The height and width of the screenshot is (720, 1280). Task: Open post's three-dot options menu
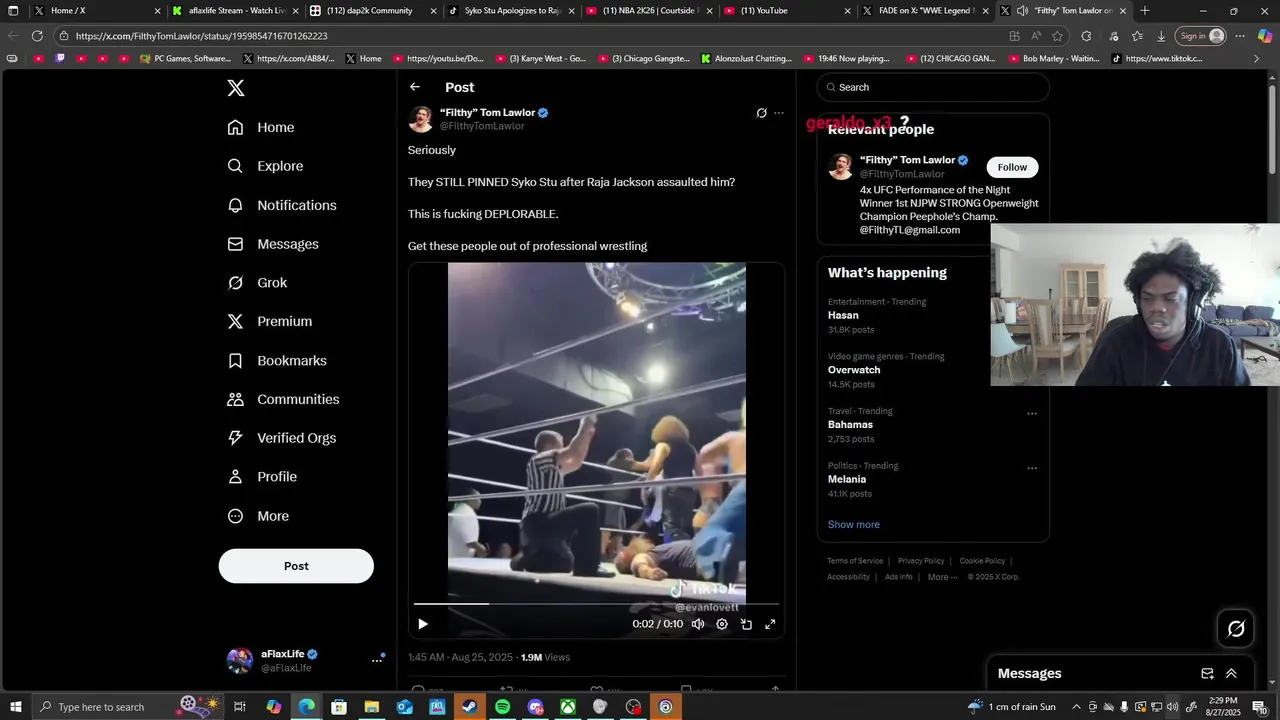click(779, 113)
